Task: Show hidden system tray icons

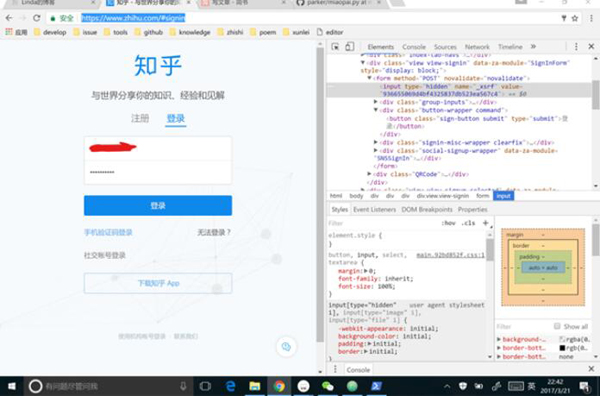Action: coord(447,386)
